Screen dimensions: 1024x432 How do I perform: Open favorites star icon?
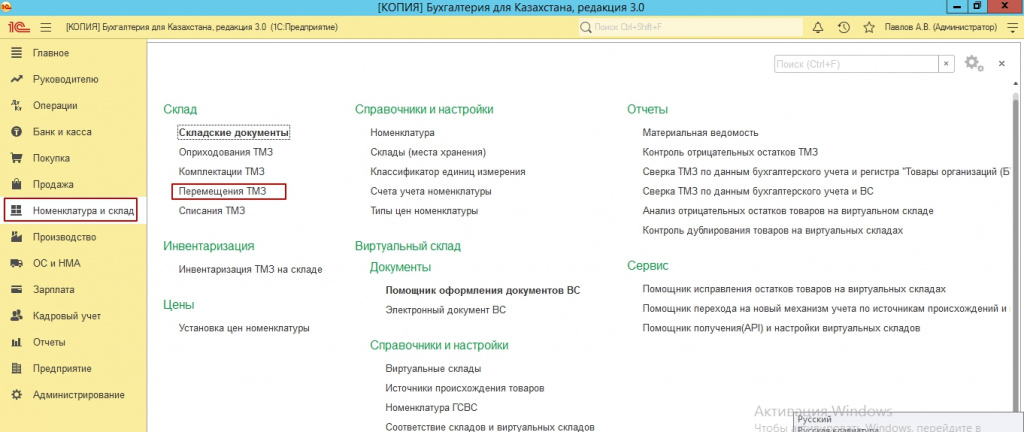click(869, 27)
